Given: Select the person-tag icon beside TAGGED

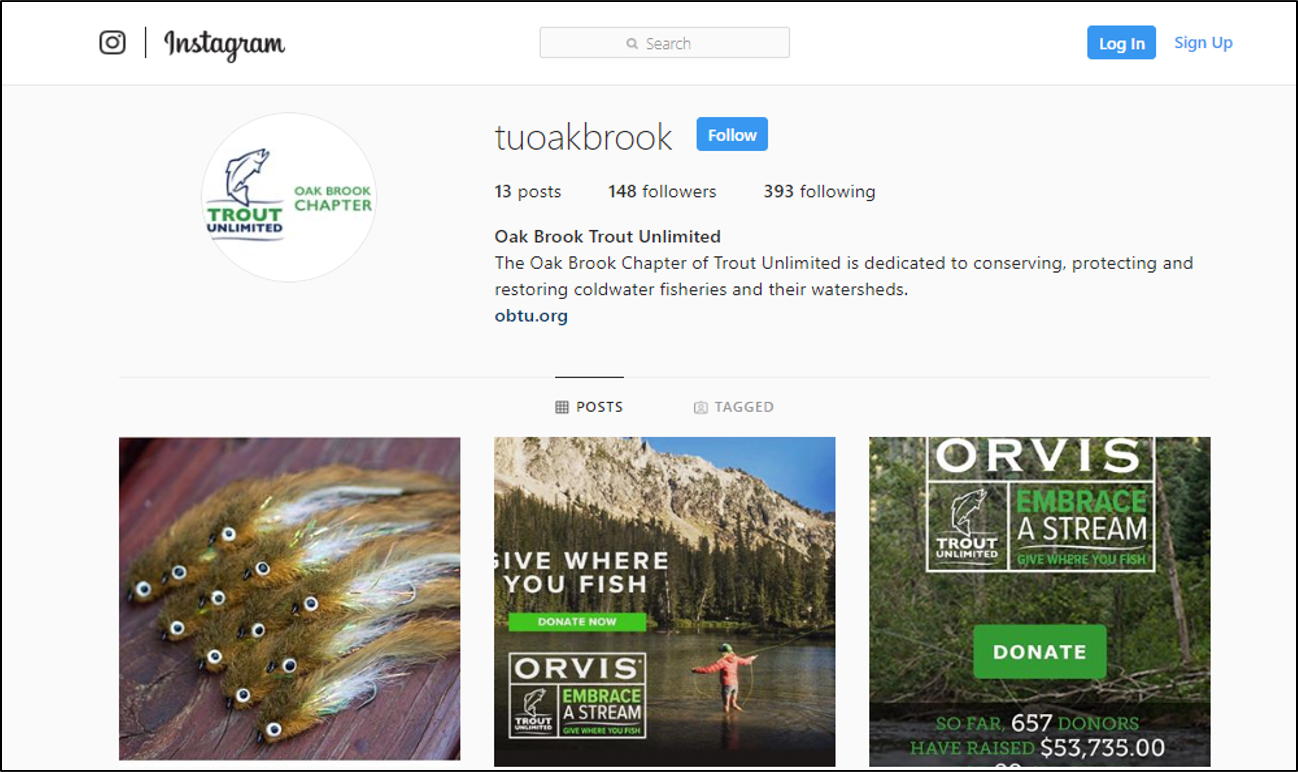Looking at the screenshot, I should (701, 407).
